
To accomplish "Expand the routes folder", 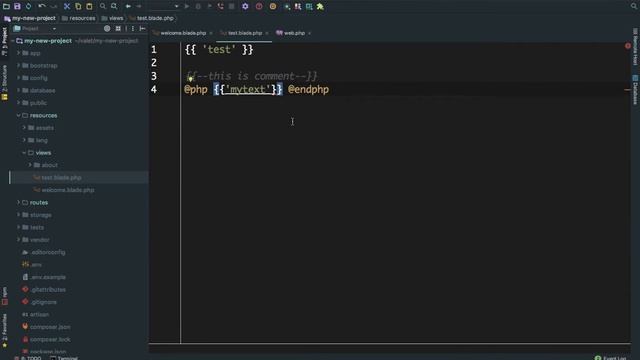I will pyautogui.click(x=18, y=202).
